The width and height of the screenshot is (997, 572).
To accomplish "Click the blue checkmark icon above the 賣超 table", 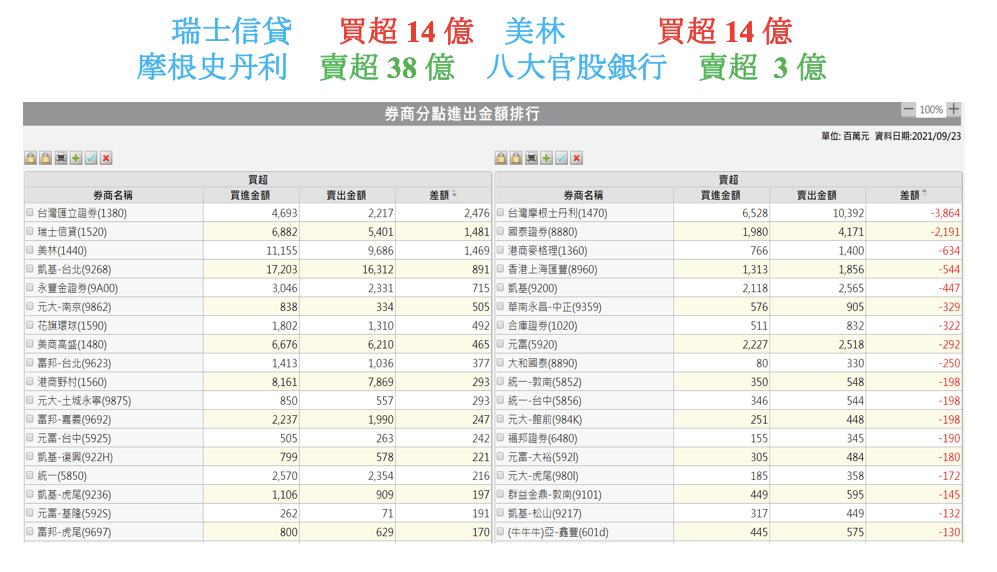I will 561,158.
